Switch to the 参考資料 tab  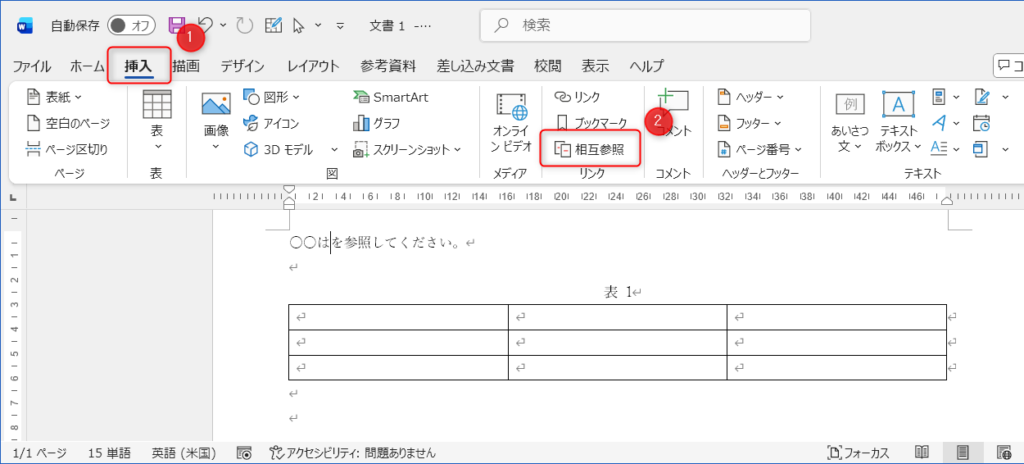[388, 67]
